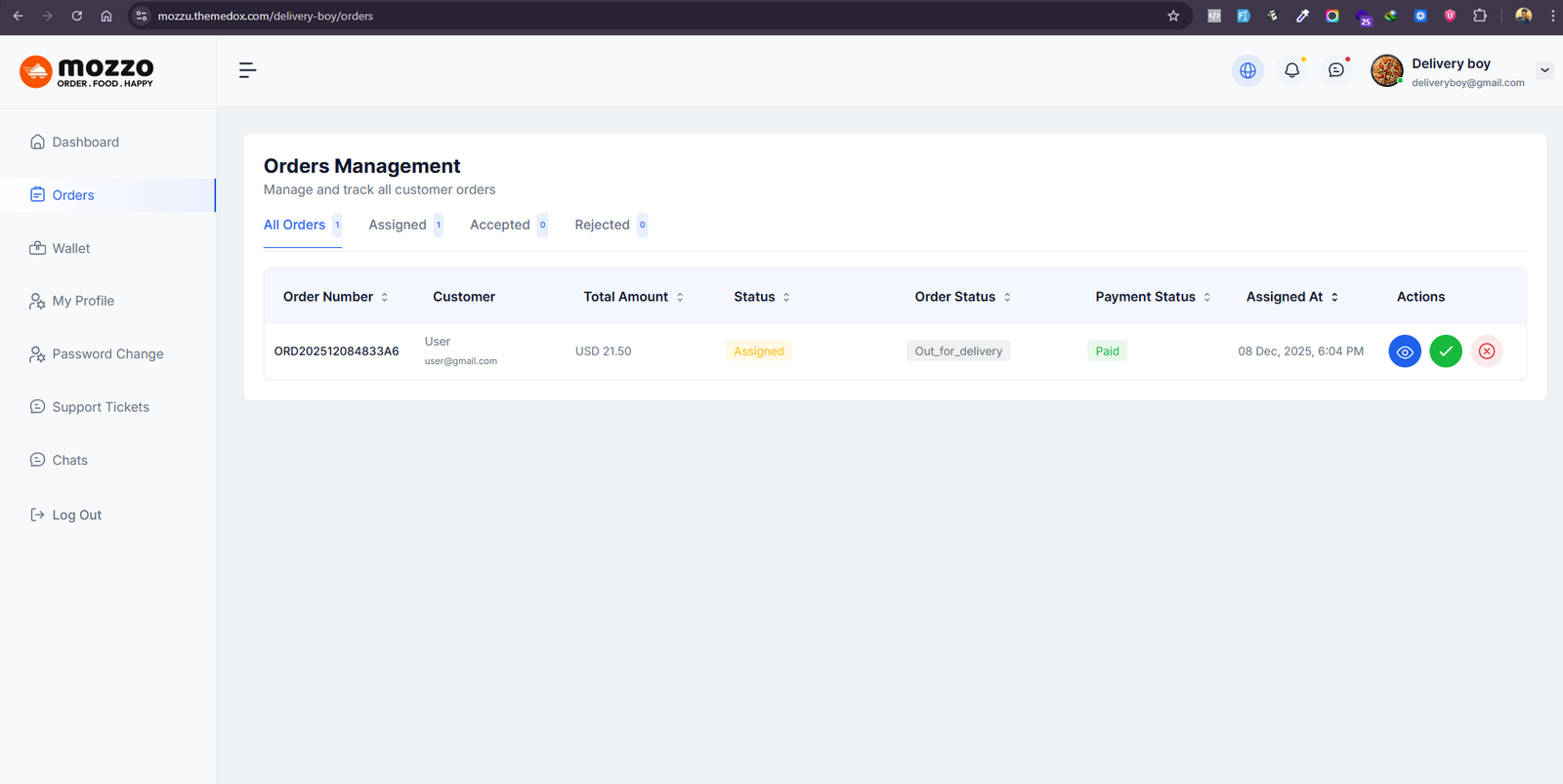Image resolution: width=1563 pixels, height=784 pixels.
Task: Reject order with red X button
Action: (x=1486, y=351)
